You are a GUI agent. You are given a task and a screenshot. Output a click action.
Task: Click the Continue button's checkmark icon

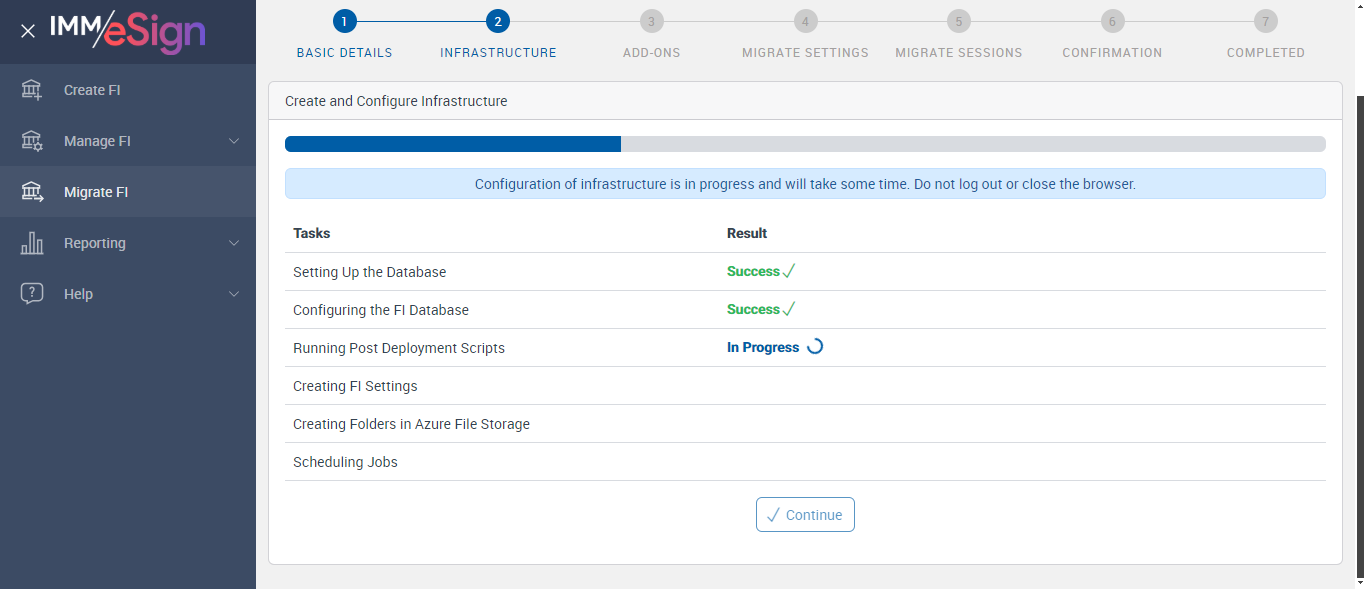point(773,515)
